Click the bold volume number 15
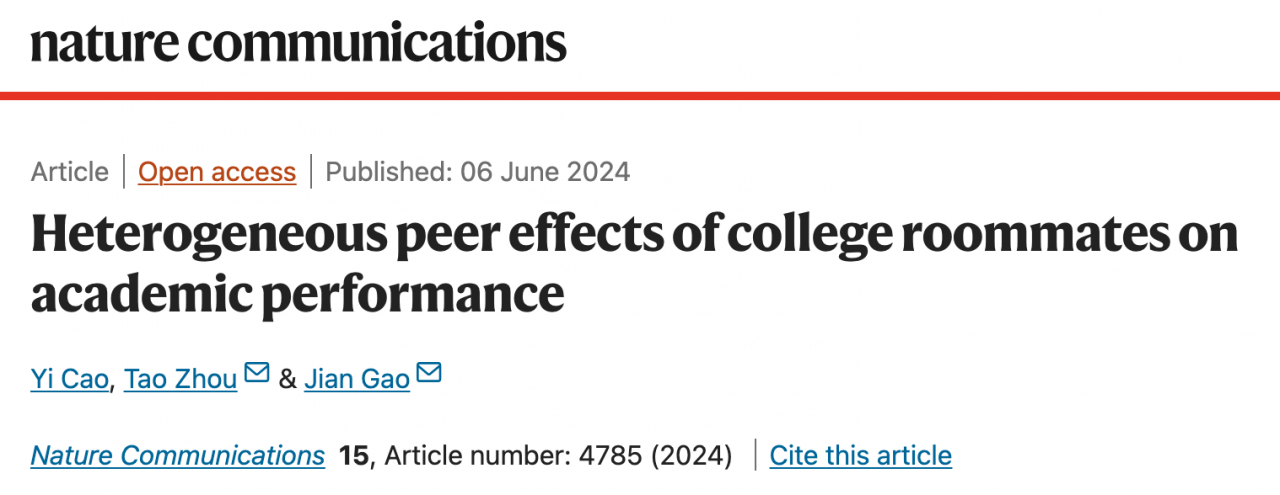 point(354,456)
